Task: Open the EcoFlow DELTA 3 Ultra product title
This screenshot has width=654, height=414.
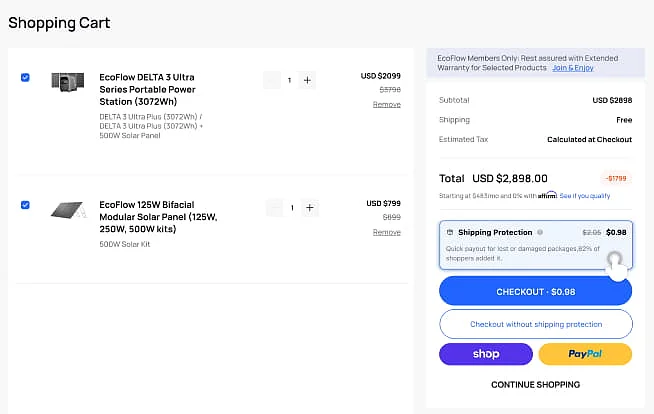Action: pos(148,89)
